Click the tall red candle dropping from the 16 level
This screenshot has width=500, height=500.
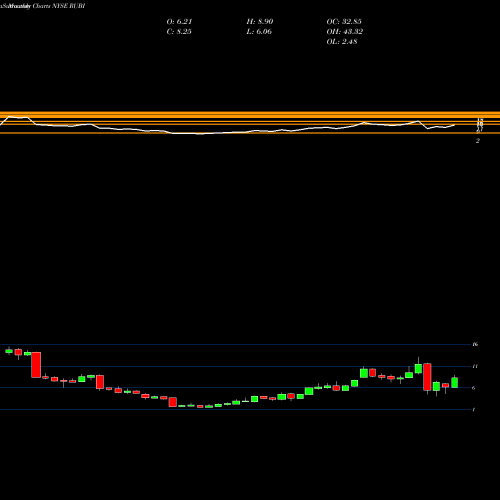point(36,365)
